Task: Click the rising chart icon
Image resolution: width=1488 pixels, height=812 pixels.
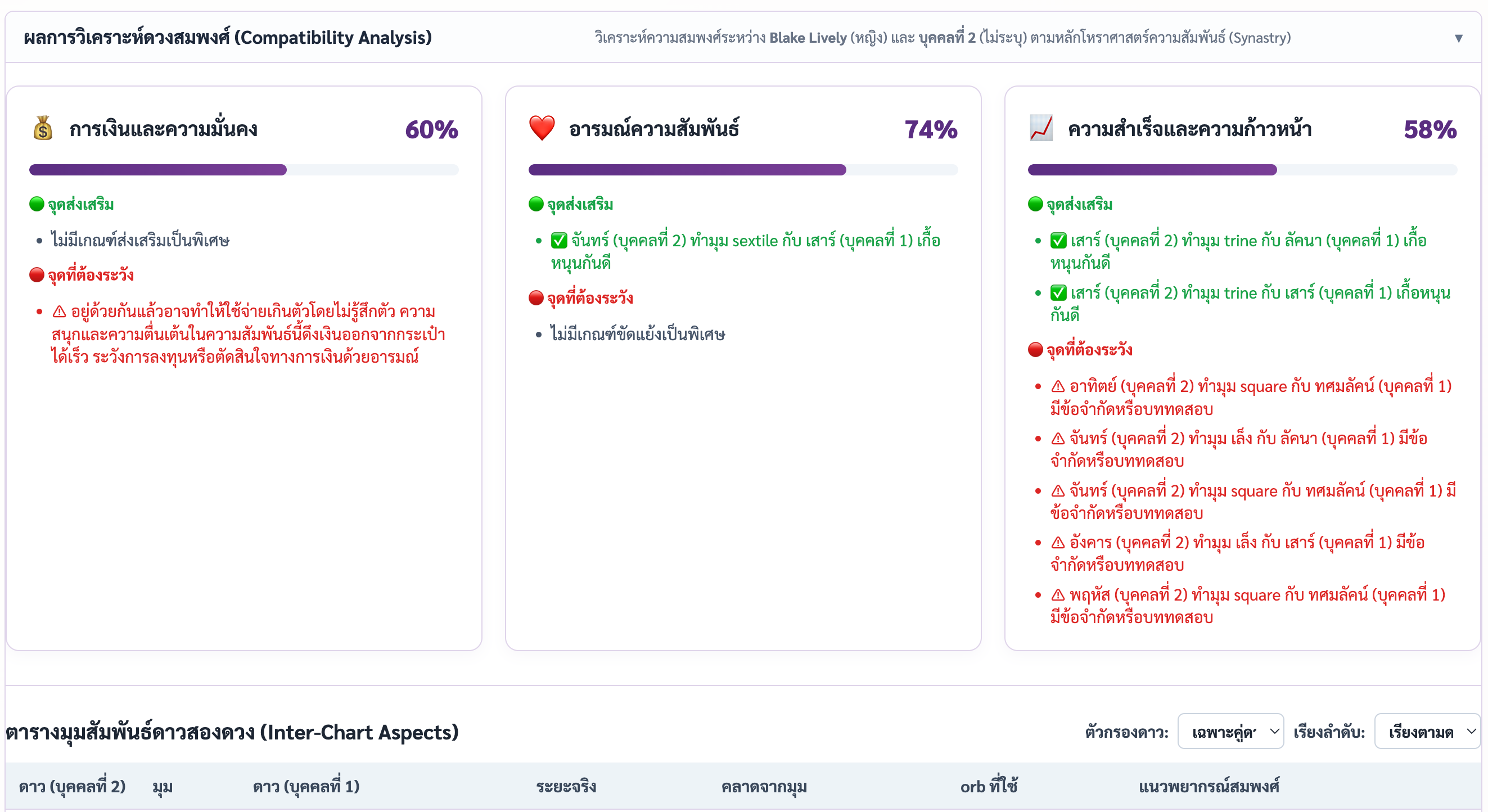Action: click(1041, 128)
